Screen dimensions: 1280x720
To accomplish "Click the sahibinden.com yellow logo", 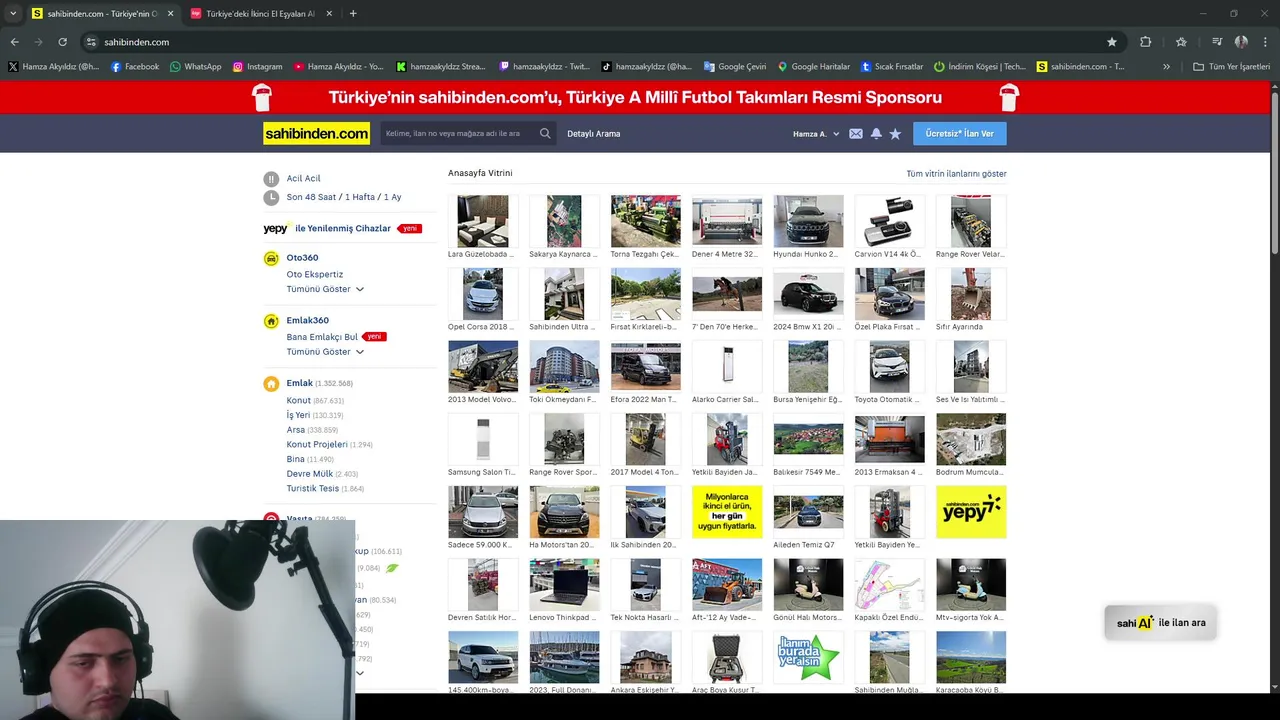I will [x=316, y=134].
